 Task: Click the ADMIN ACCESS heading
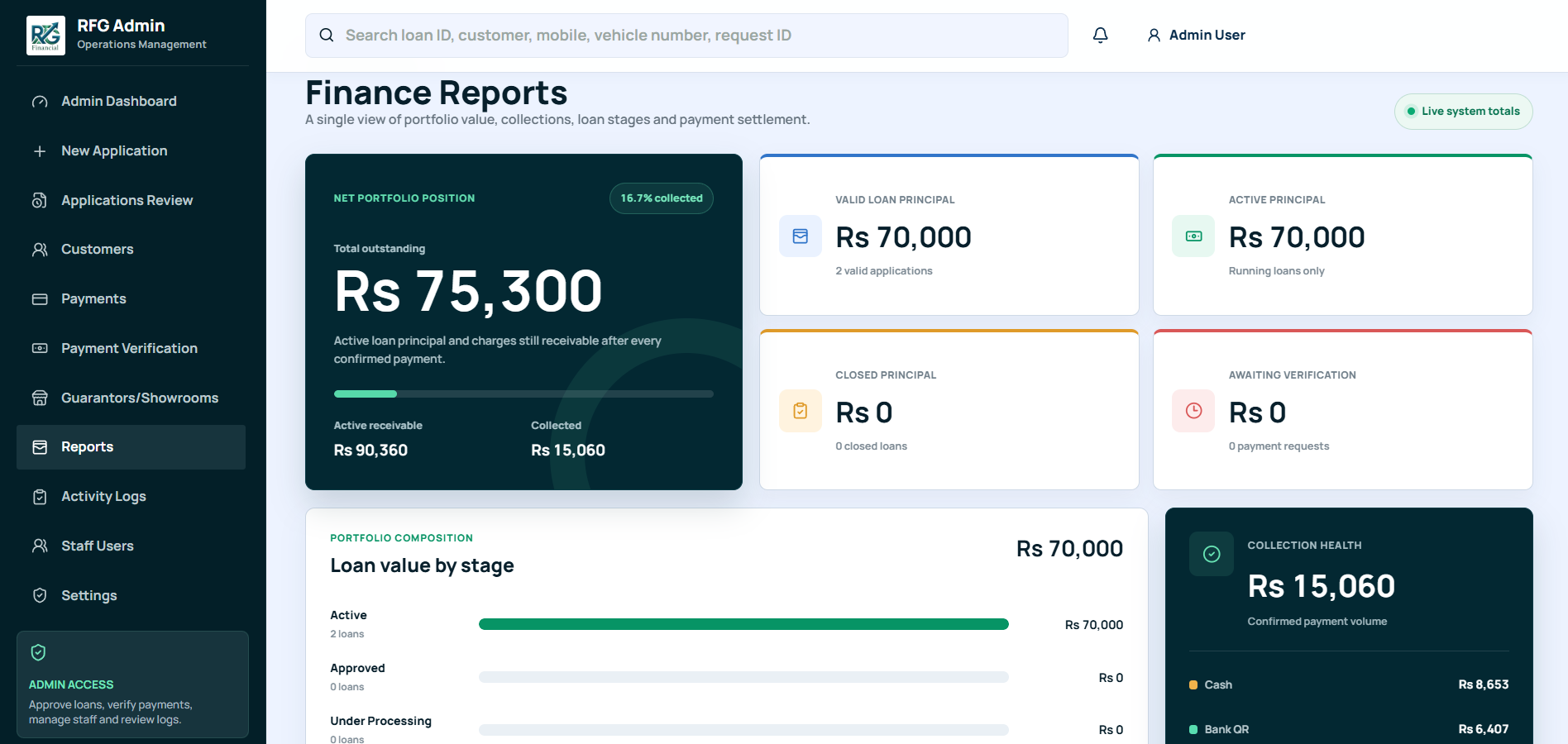[x=71, y=685]
